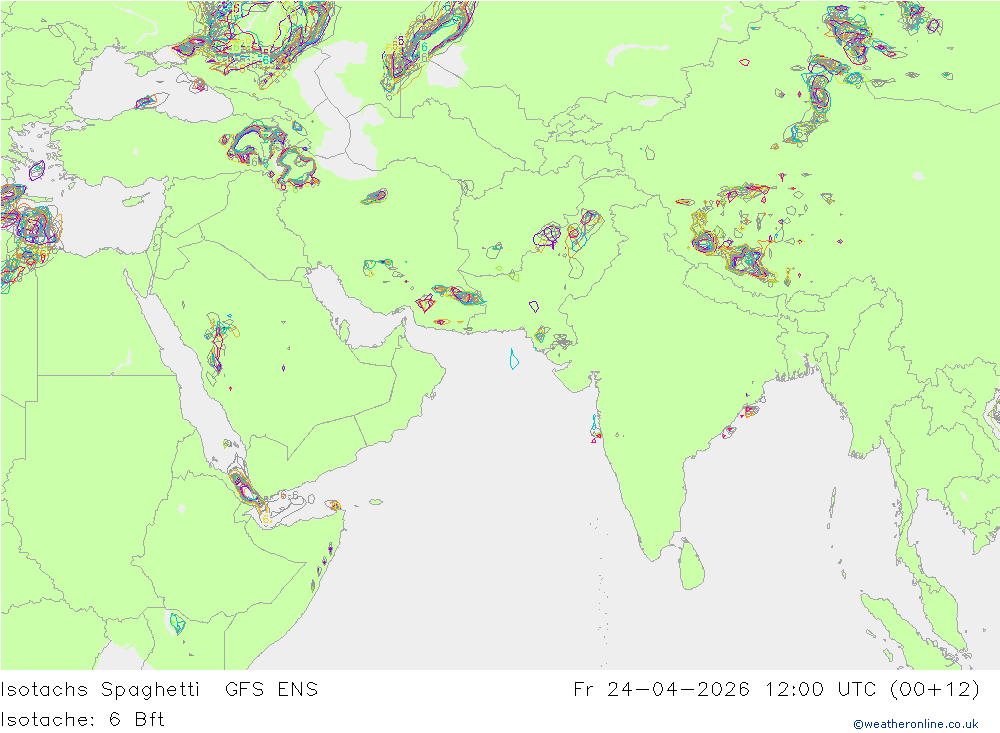Click the Isotachs Spaghetti title text

[100, 690]
